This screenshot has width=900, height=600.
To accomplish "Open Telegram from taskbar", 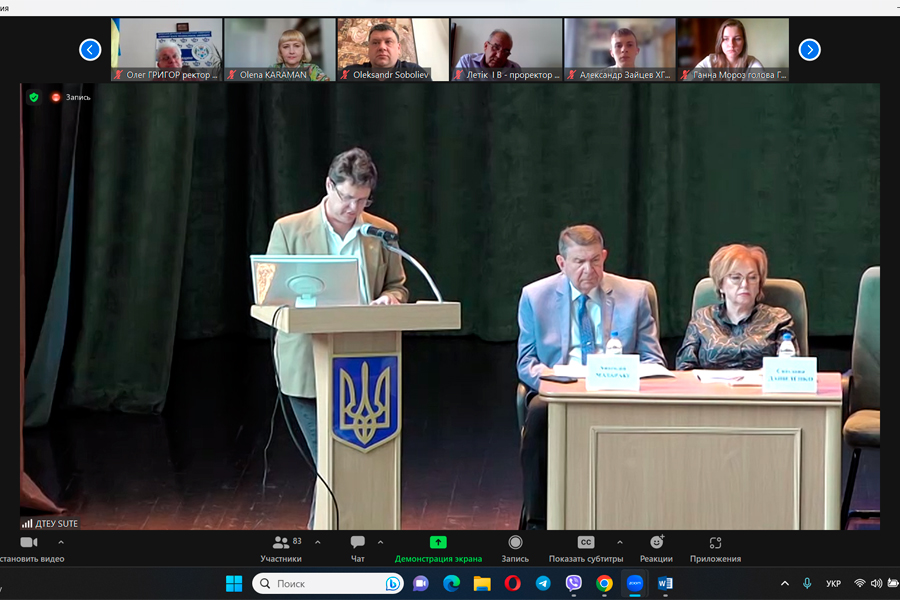I will (543, 584).
